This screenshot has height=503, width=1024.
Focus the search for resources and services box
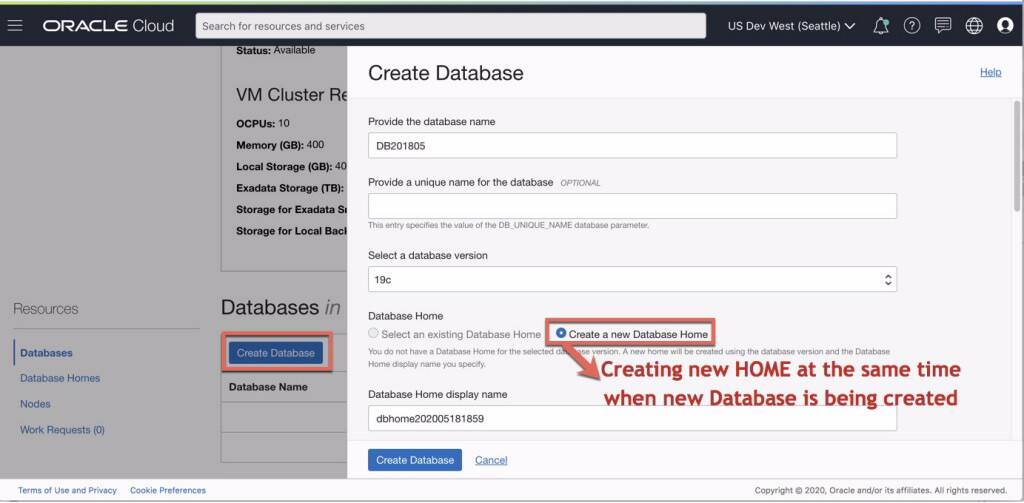[x=451, y=26]
